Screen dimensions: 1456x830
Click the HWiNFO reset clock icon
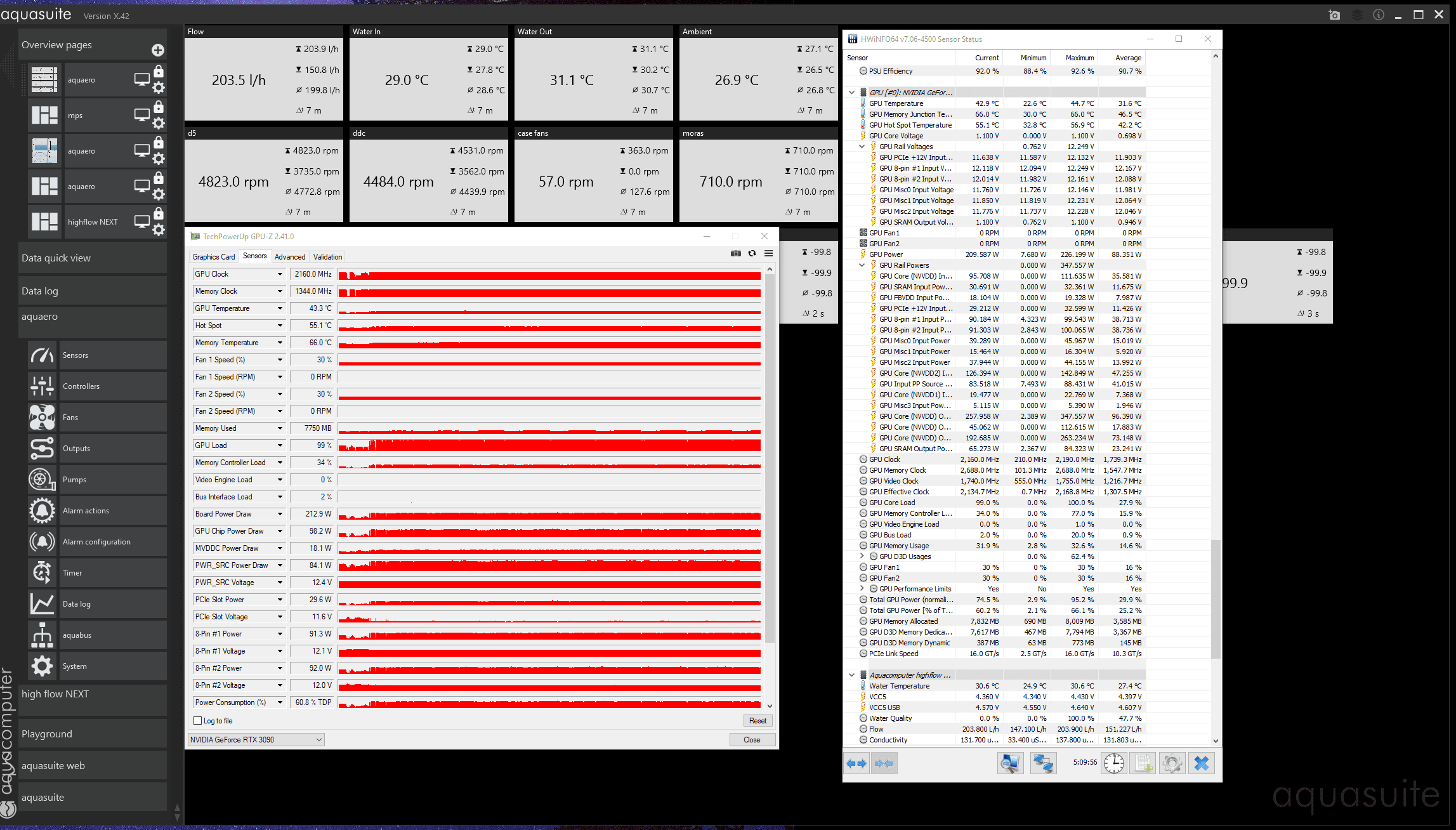[x=1113, y=763]
